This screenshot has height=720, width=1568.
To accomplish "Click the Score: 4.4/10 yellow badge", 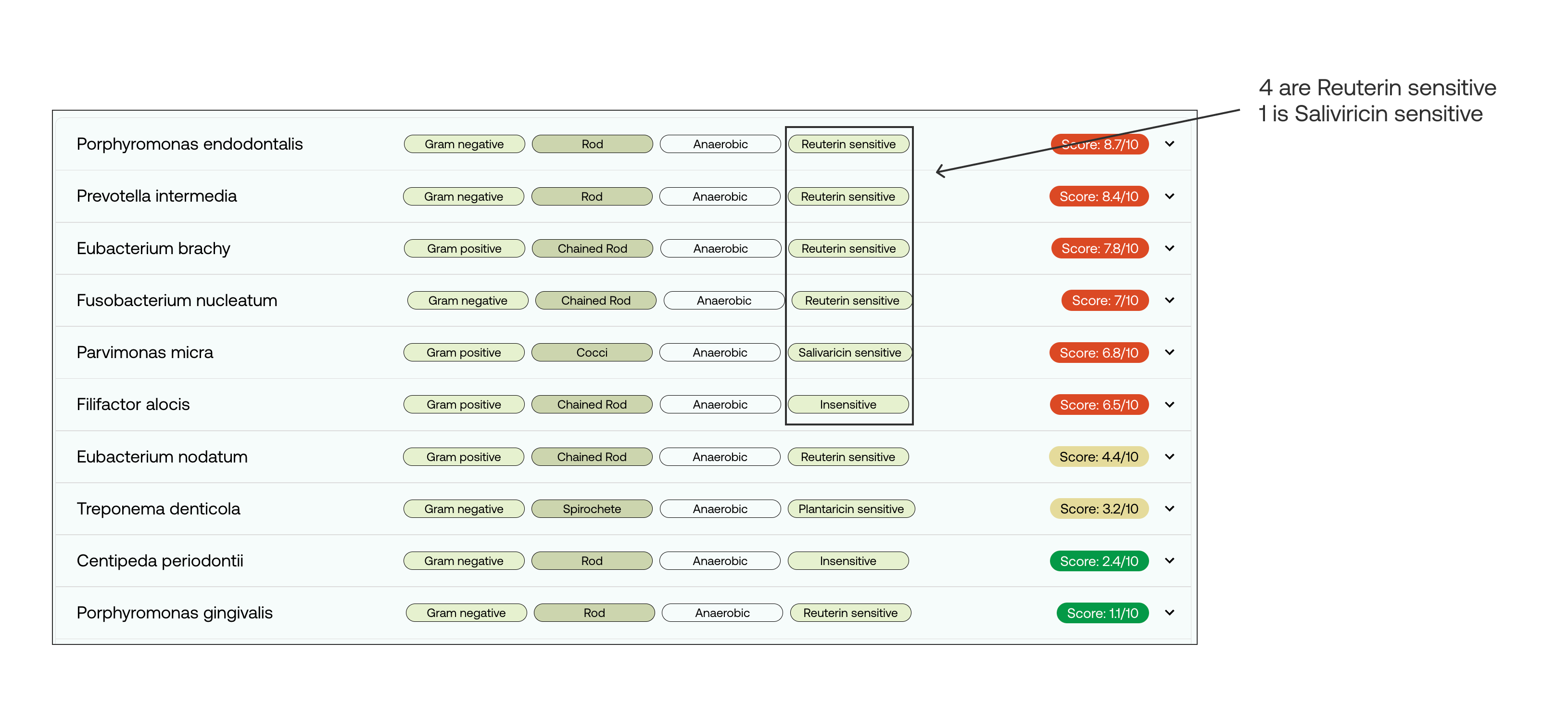I will [x=1099, y=457].
